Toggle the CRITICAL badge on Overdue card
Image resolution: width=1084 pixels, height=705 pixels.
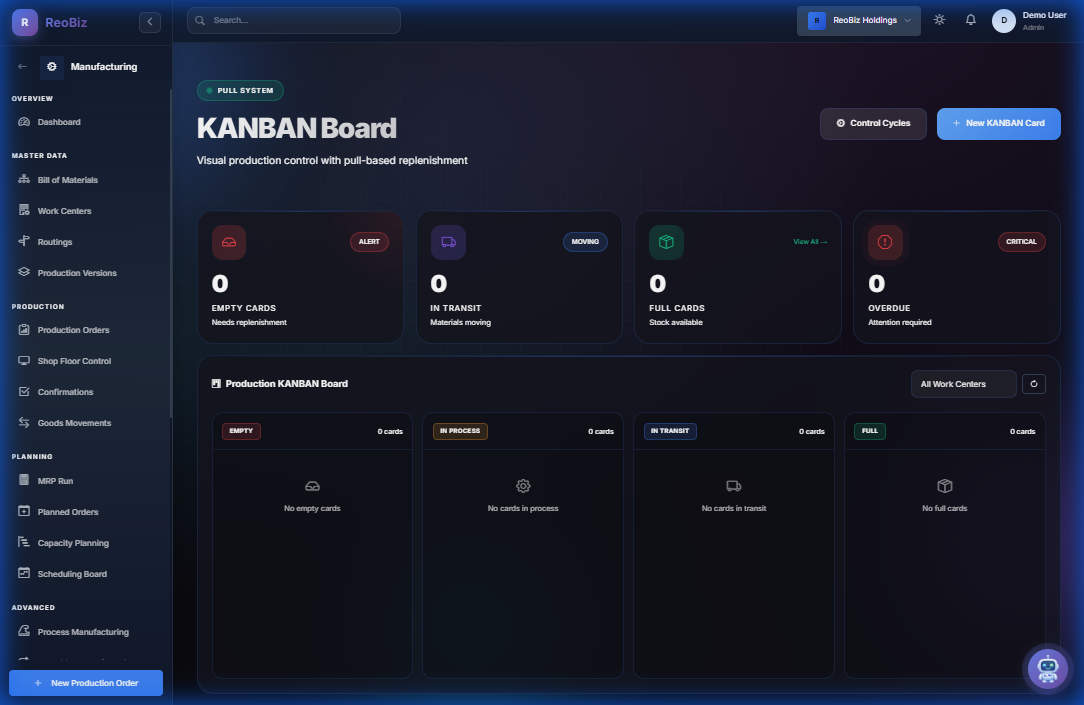click(1021, 241)
